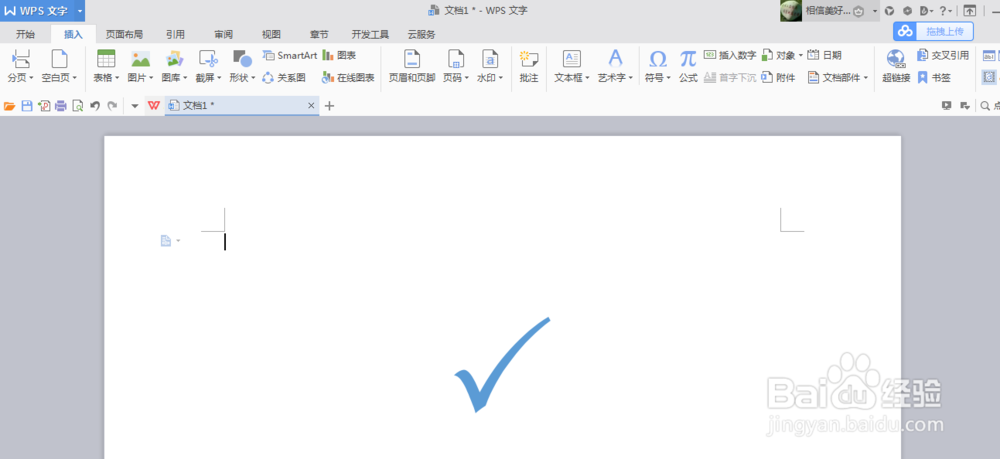This screenshot has height=459, width=1000.
Task: Click the Object (对象) button
Action: [x=782, y=55]
